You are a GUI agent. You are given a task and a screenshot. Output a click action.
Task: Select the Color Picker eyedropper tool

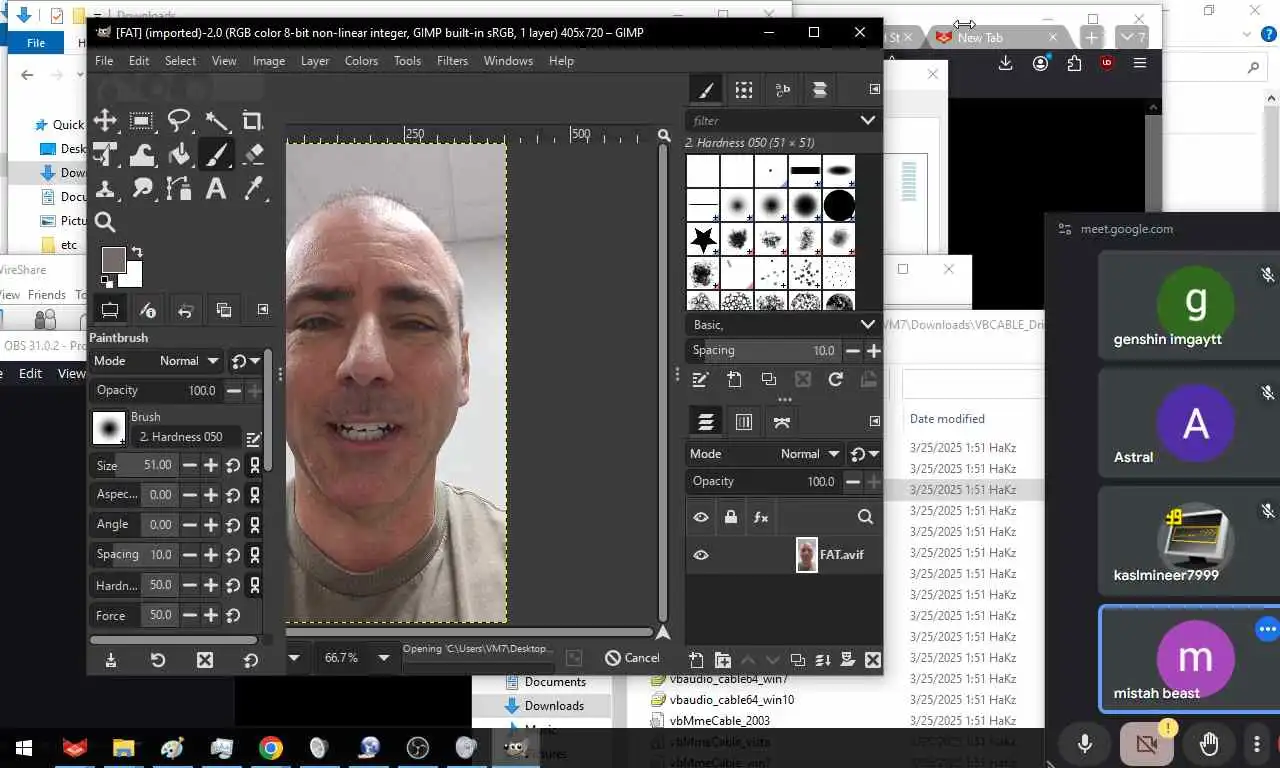(253, 188)
